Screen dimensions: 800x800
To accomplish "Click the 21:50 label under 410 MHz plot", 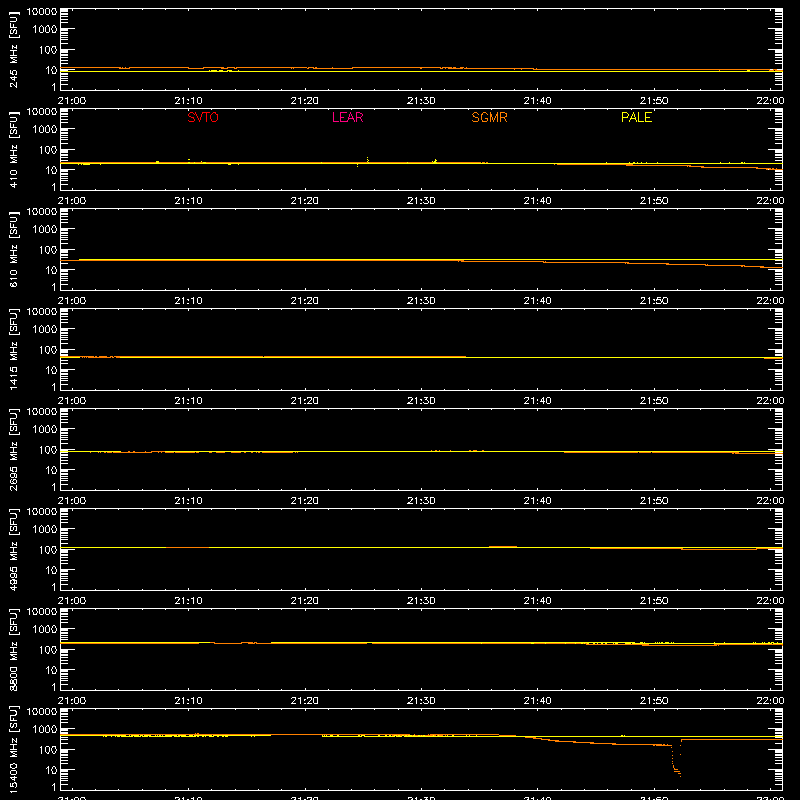I will click(654, 201).
